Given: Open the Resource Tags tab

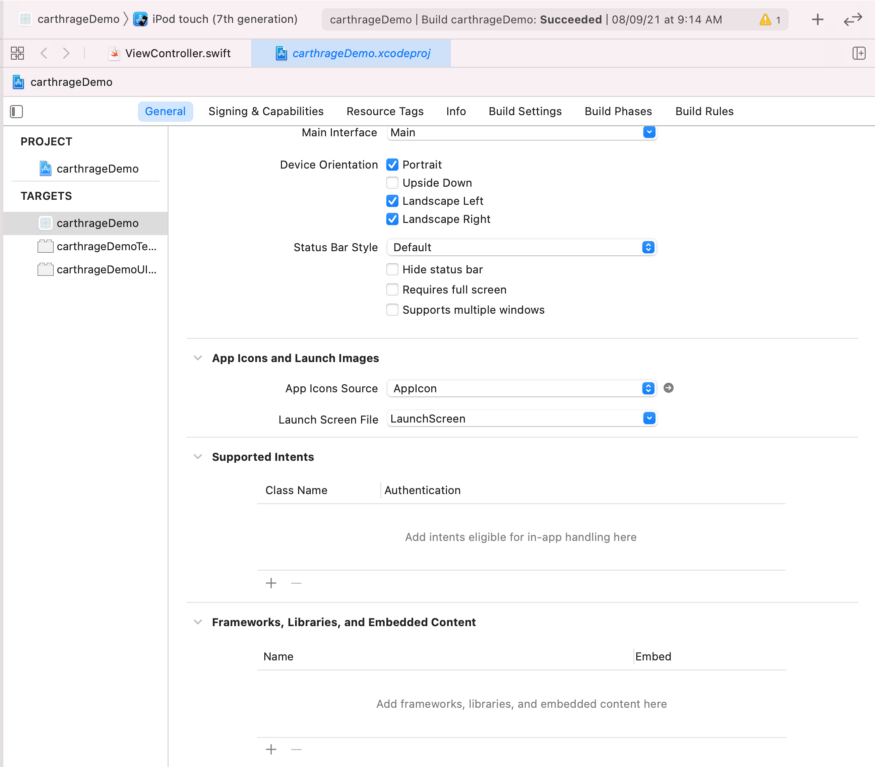Looking at the screenshot, I should click(x=385, y=111).
